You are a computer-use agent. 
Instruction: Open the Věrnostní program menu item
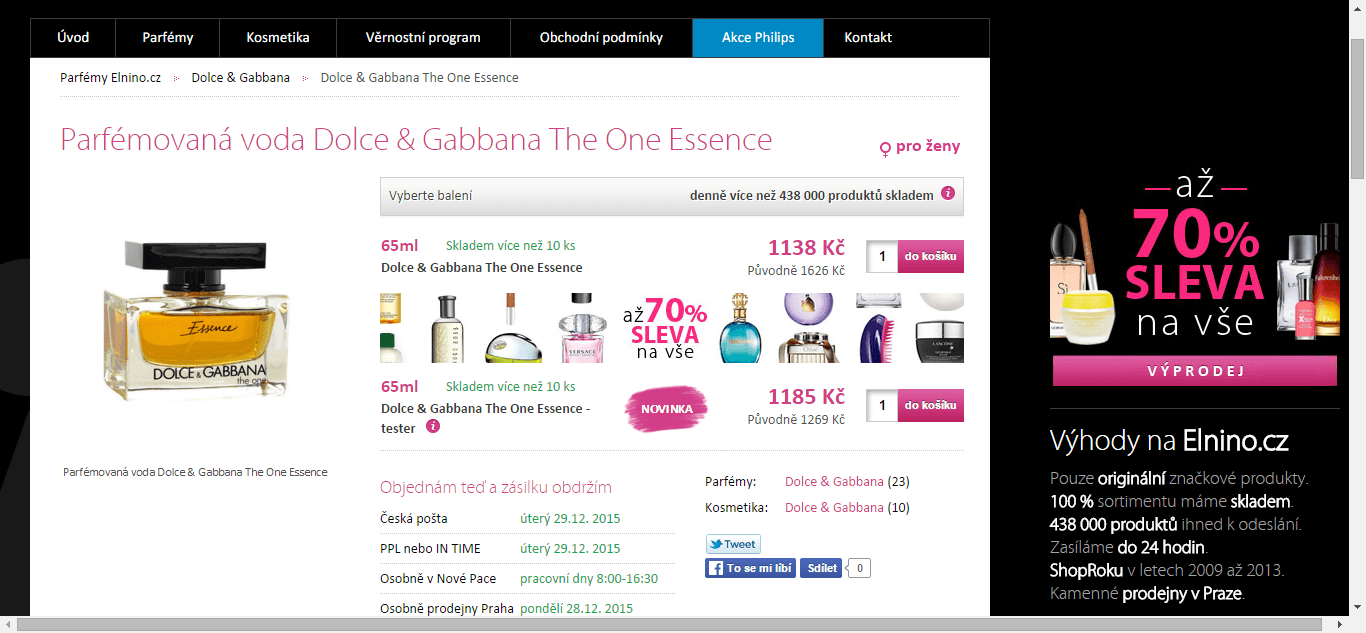[x=424, y=38]
